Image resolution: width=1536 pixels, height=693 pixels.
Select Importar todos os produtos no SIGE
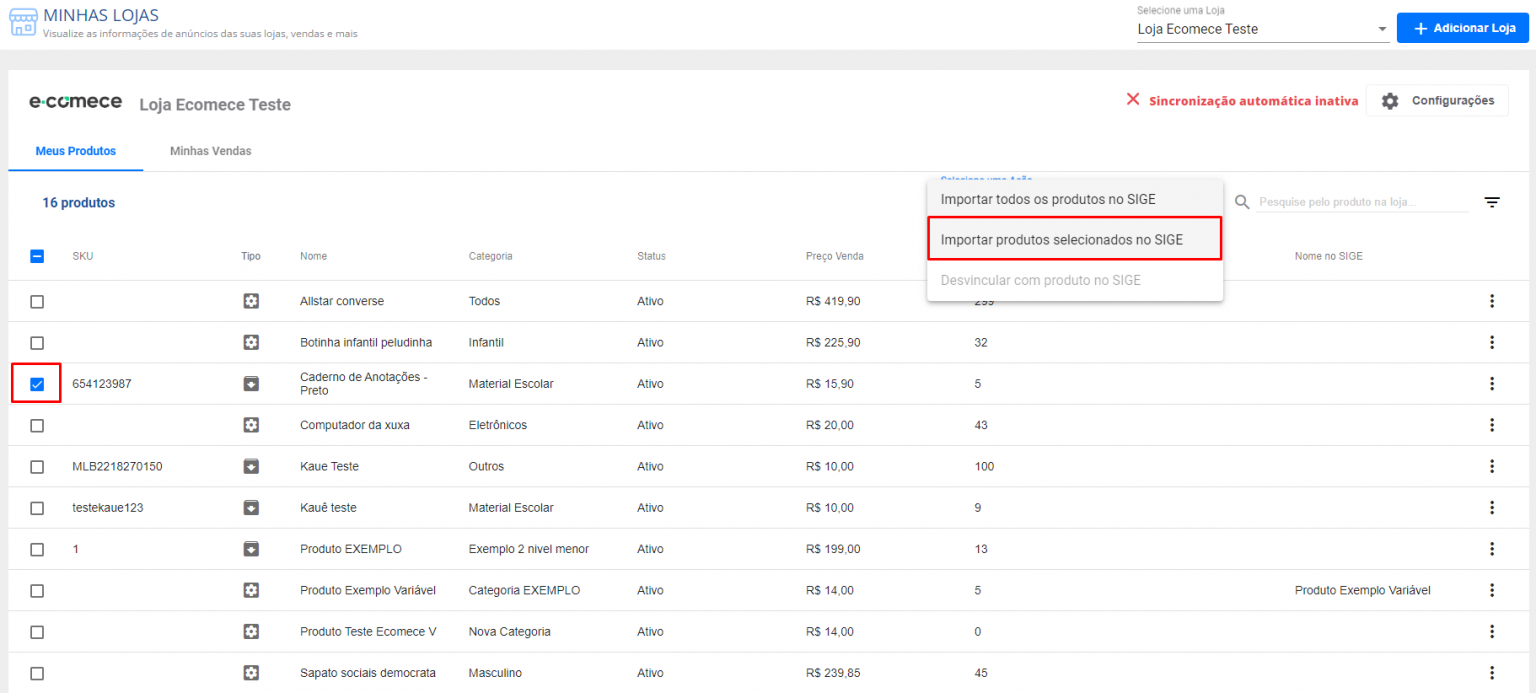(x=1047, y=199)
